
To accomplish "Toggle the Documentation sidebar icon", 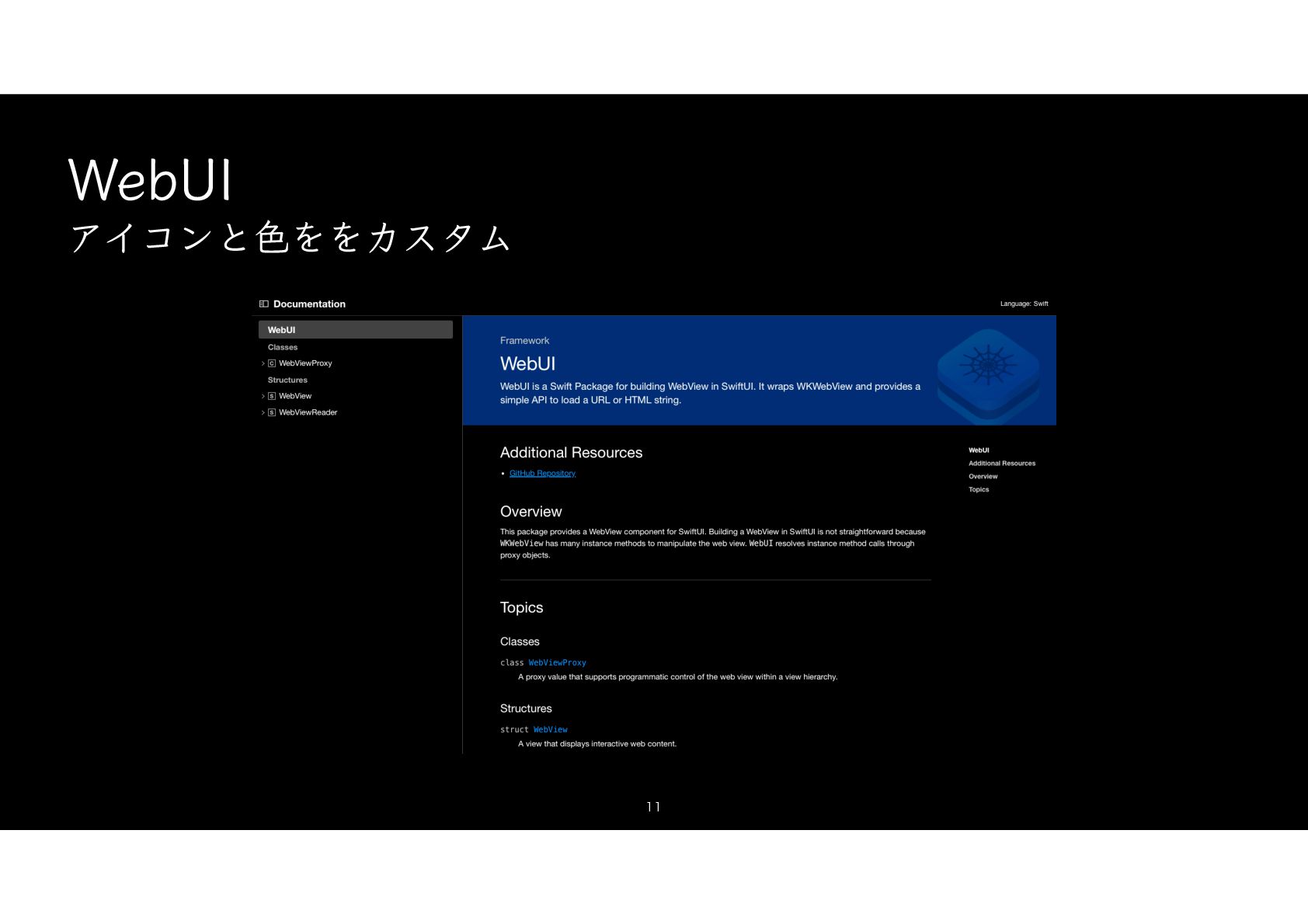I will pyautogui.click(x=264, y=304).
